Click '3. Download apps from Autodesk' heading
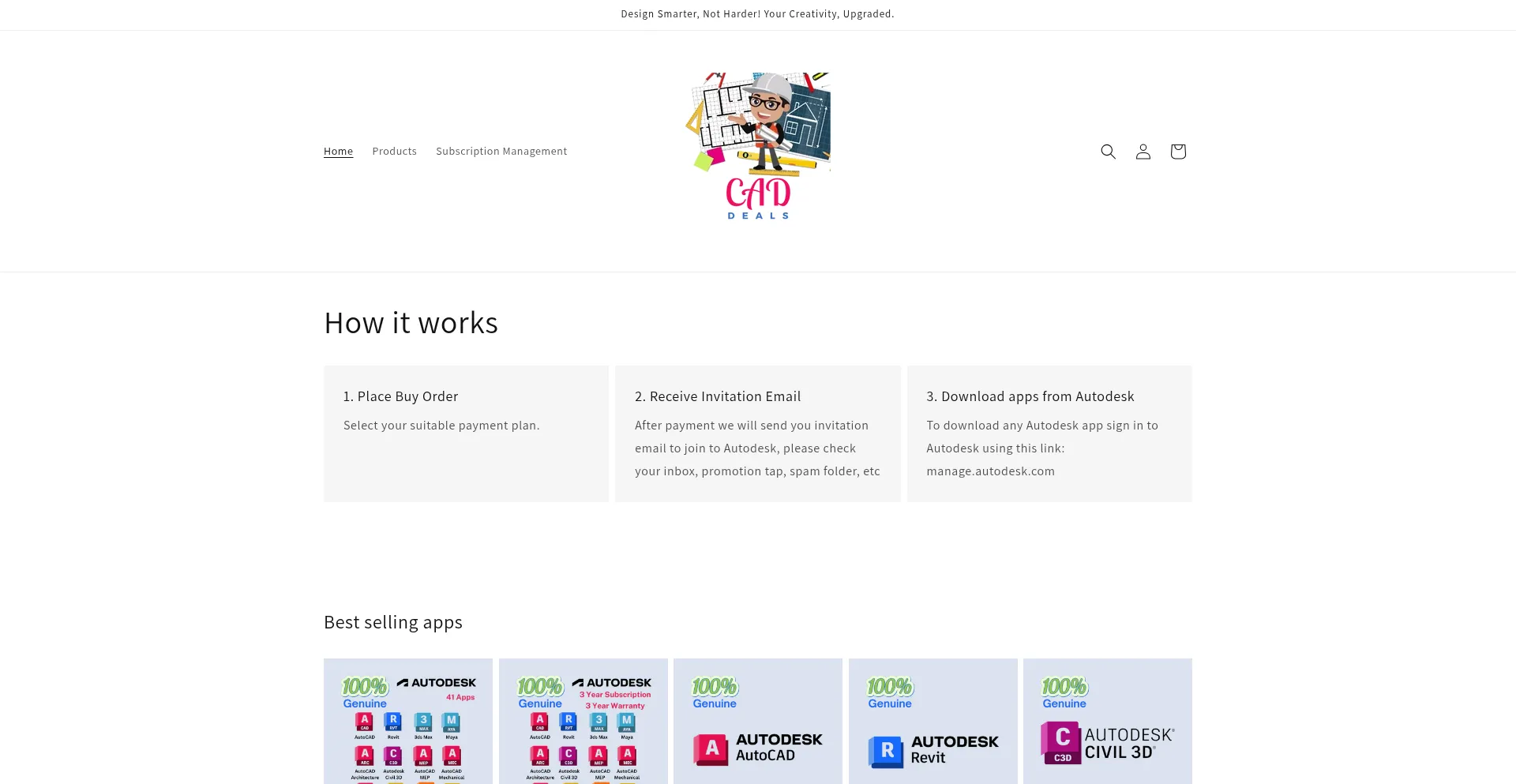Image resolution: width=1516 pixels, height=784 pixels. [x=1030, y=396]
